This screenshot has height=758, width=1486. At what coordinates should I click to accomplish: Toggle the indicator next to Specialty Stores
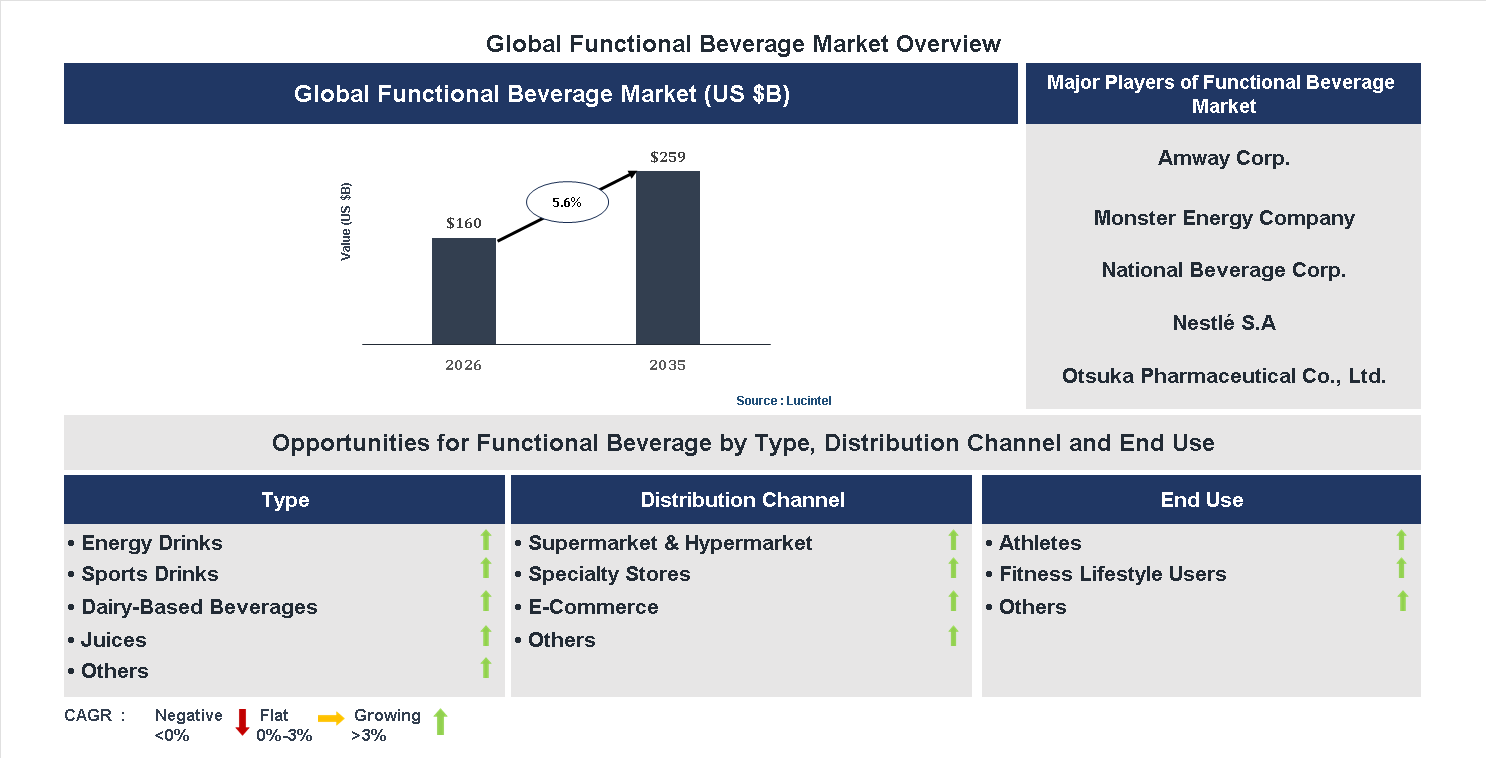[x=952, y=570]
